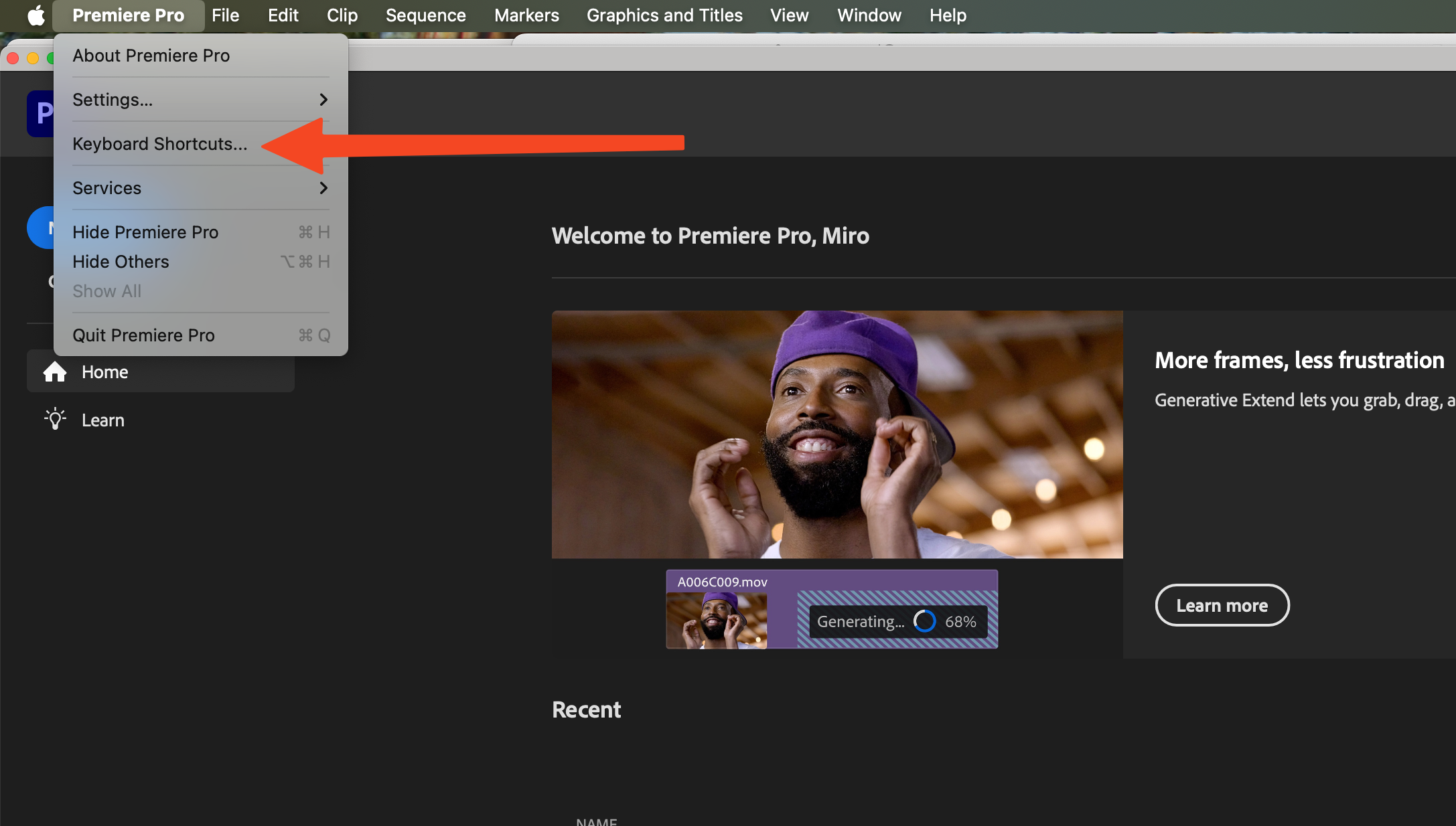Screen dimensions: 1456x826
Task: Open Learn in the sidebar
Action: 161,420
